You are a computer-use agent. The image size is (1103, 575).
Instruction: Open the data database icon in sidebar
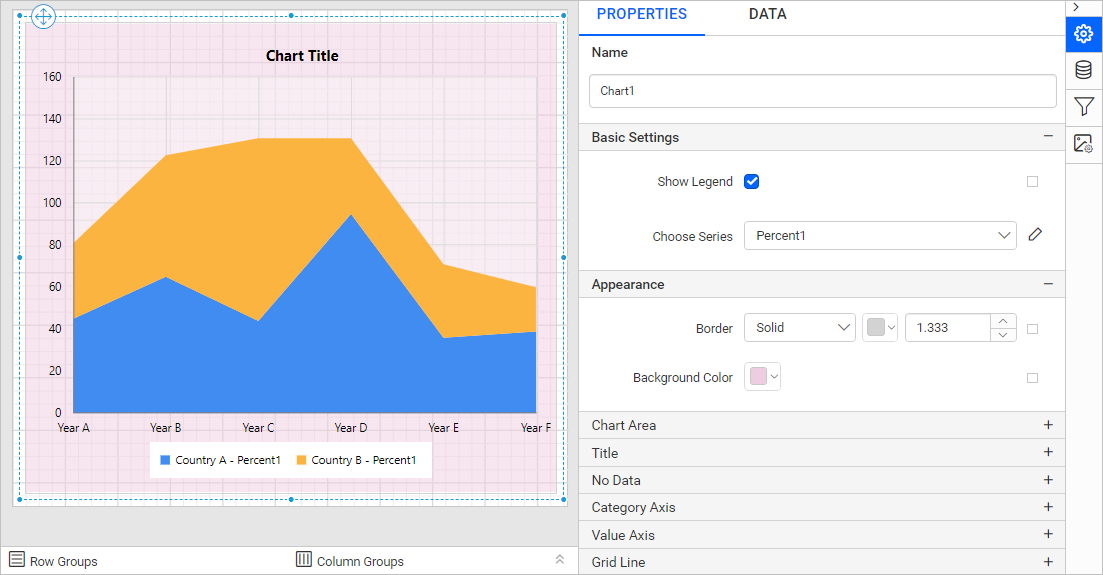[1083, 70]
